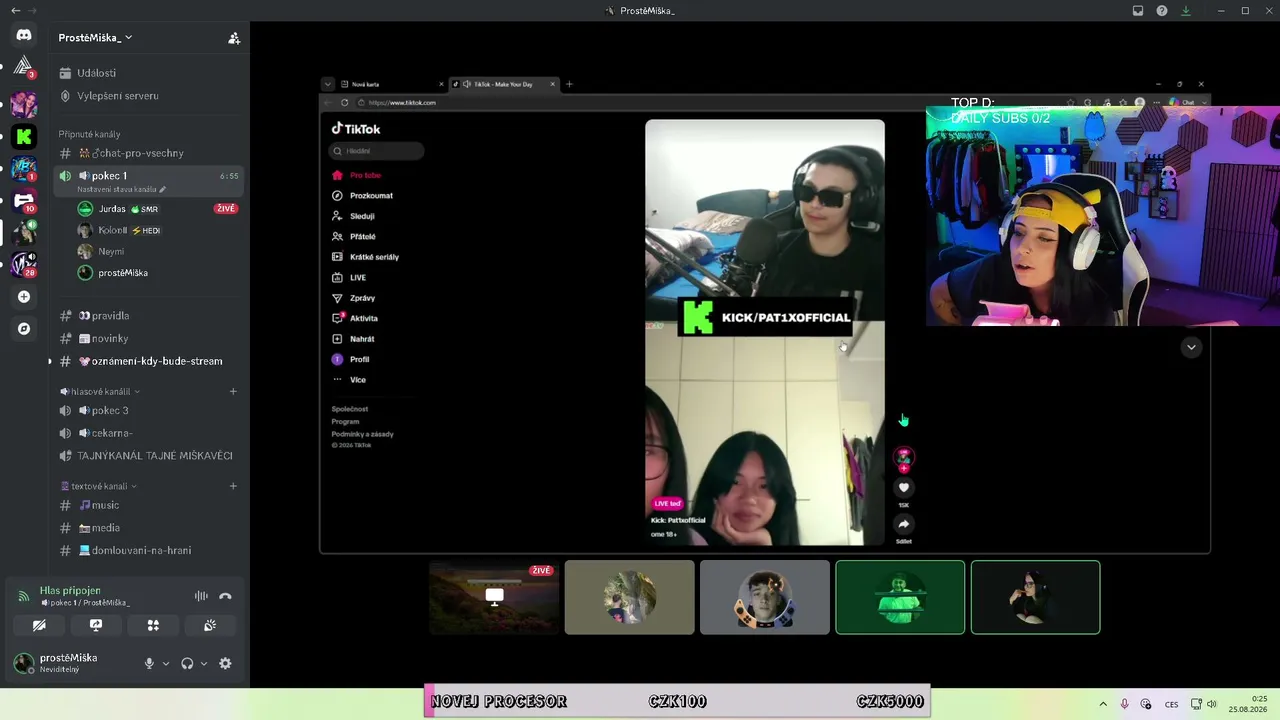Show hidden system tray icons

pos(1103,704)
